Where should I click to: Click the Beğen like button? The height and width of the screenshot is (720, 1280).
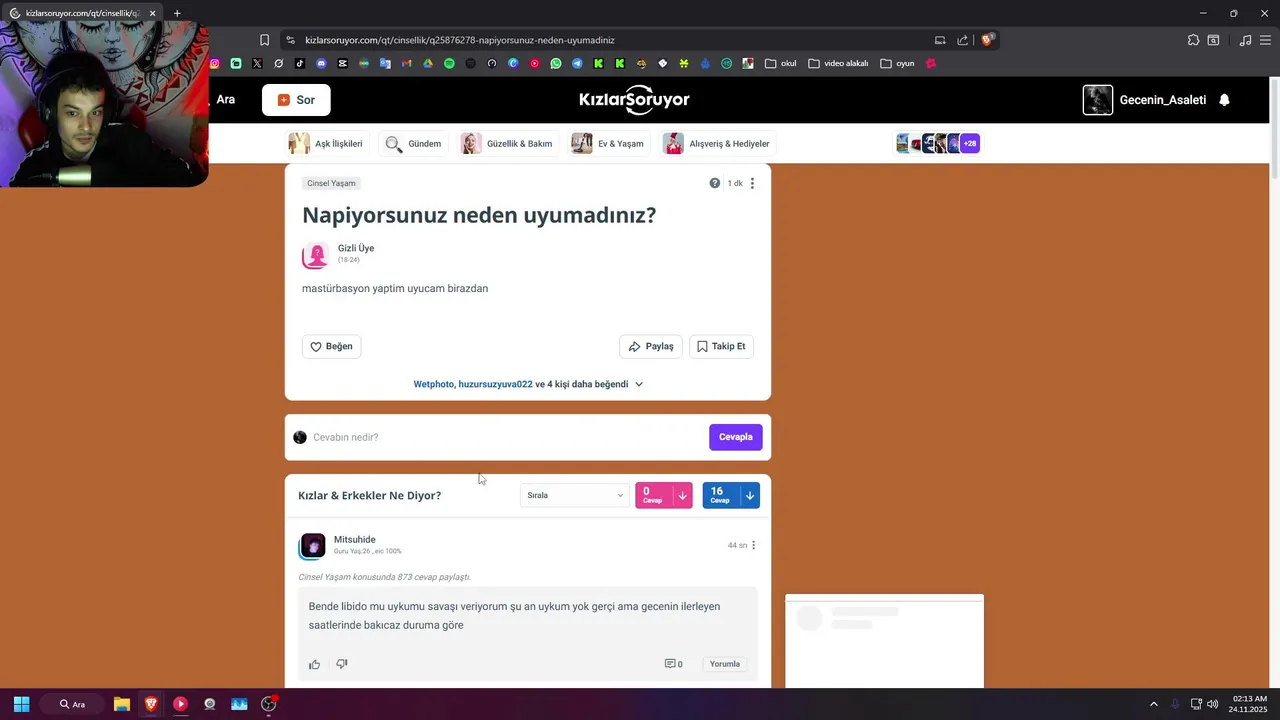coord(331,346)
